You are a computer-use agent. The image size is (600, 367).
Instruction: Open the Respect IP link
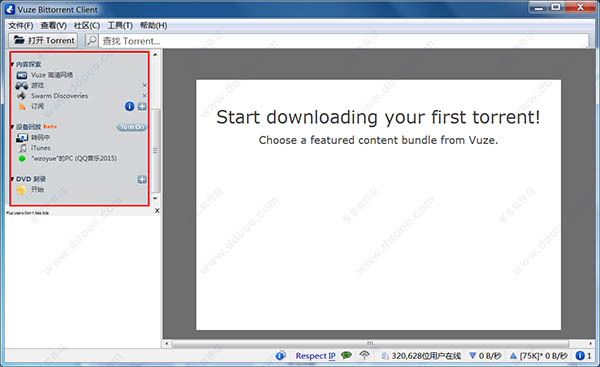coord(315,356)
